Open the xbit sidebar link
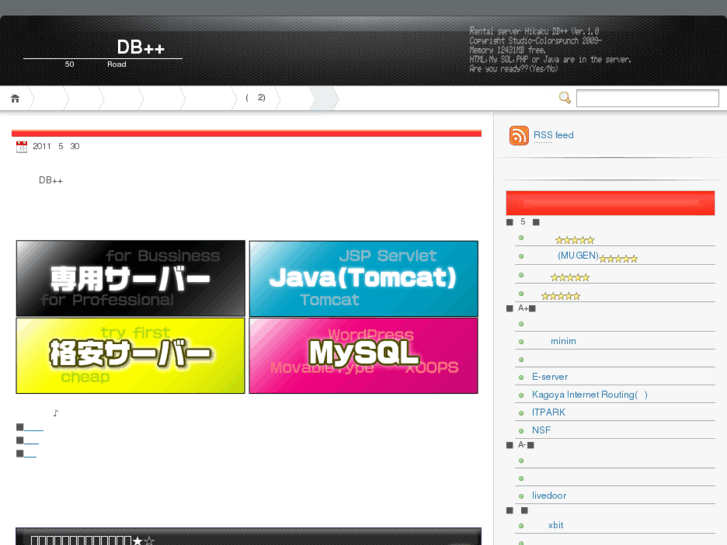The height and width of the screenshot is (545, 727). [x=555, y=525]
